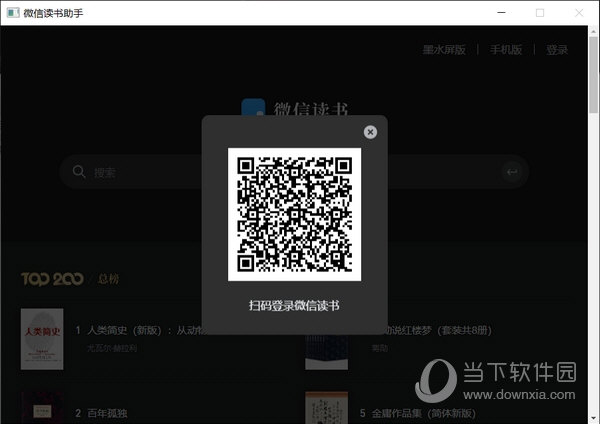Close the QR code login popup
600x424 pixels.
click(370, 132)
